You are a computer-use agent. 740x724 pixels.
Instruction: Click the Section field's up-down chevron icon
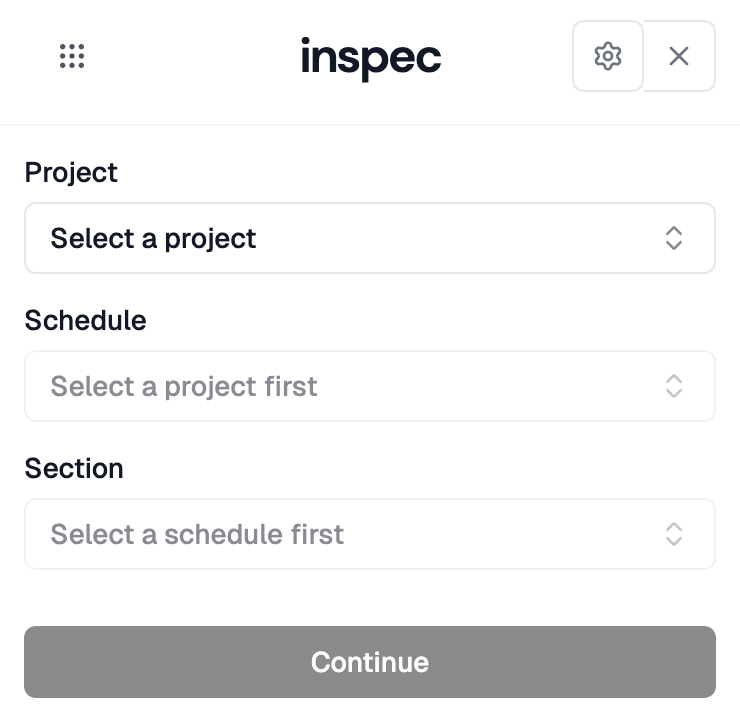[674, 534]
